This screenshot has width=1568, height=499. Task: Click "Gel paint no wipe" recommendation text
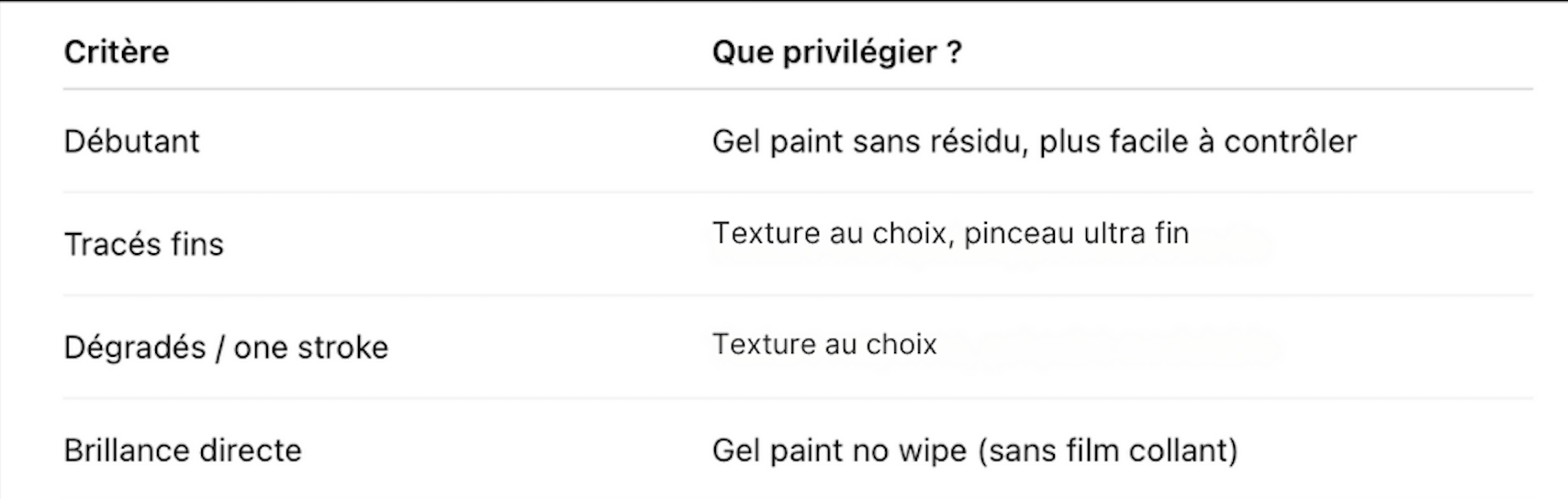pos(840,450)
